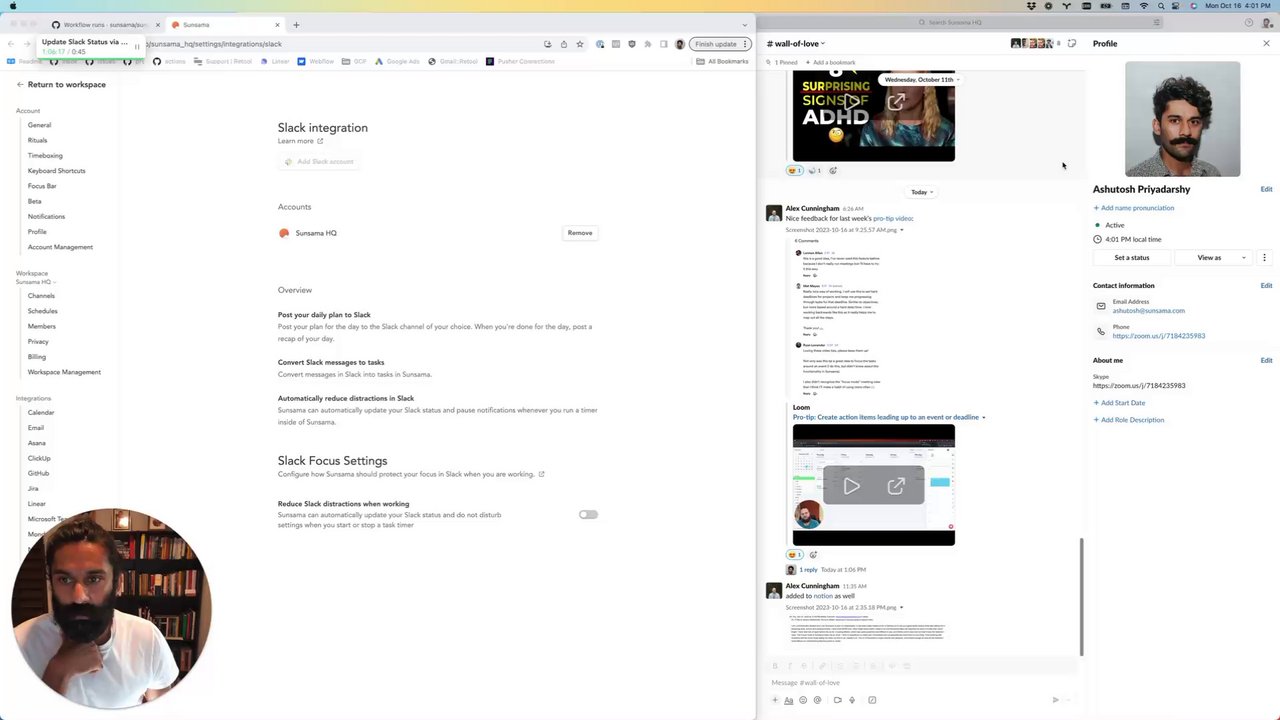This screenshot has height=720, width=1280.
Task: Open ClickUp integration settings
Action: click(x=39, y=458)
